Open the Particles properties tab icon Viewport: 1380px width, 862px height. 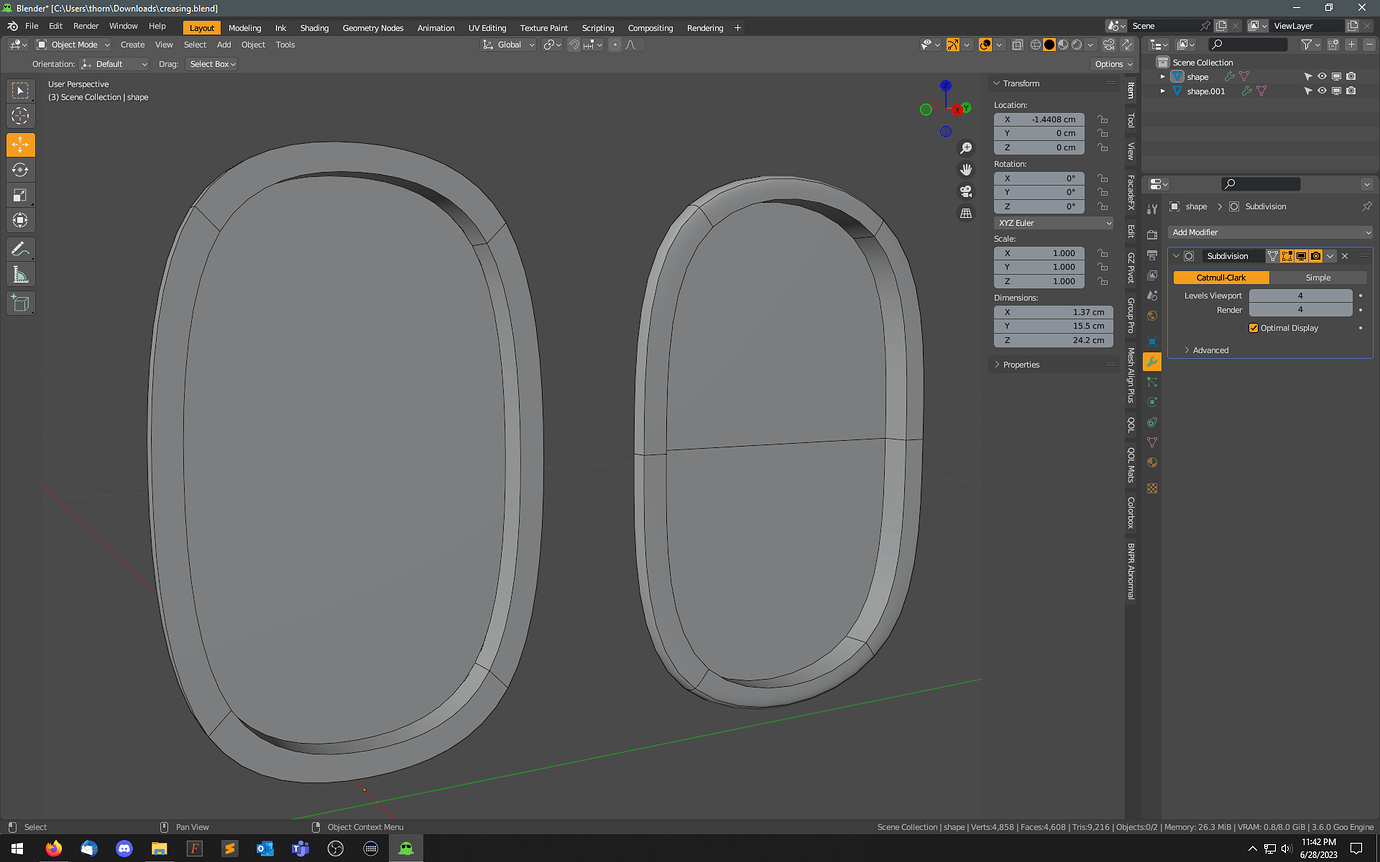(x=1152, y=382)
